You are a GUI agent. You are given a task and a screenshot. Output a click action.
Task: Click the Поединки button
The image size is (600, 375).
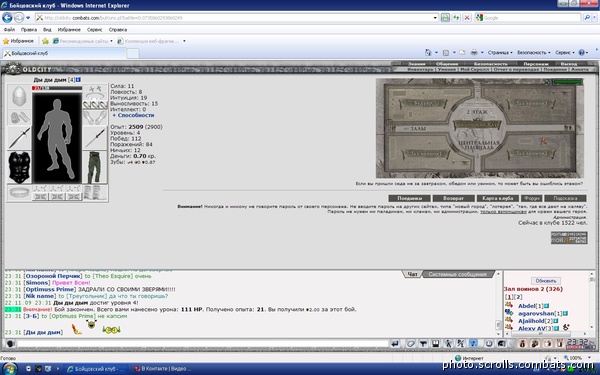pos(409,198)
